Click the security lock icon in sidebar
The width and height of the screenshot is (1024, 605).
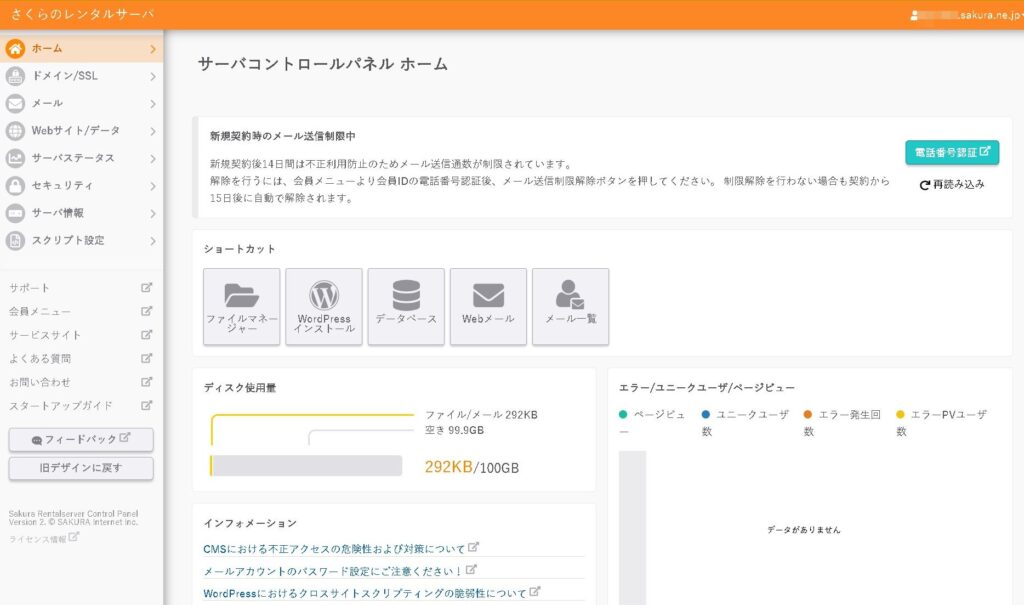point(15,186)
